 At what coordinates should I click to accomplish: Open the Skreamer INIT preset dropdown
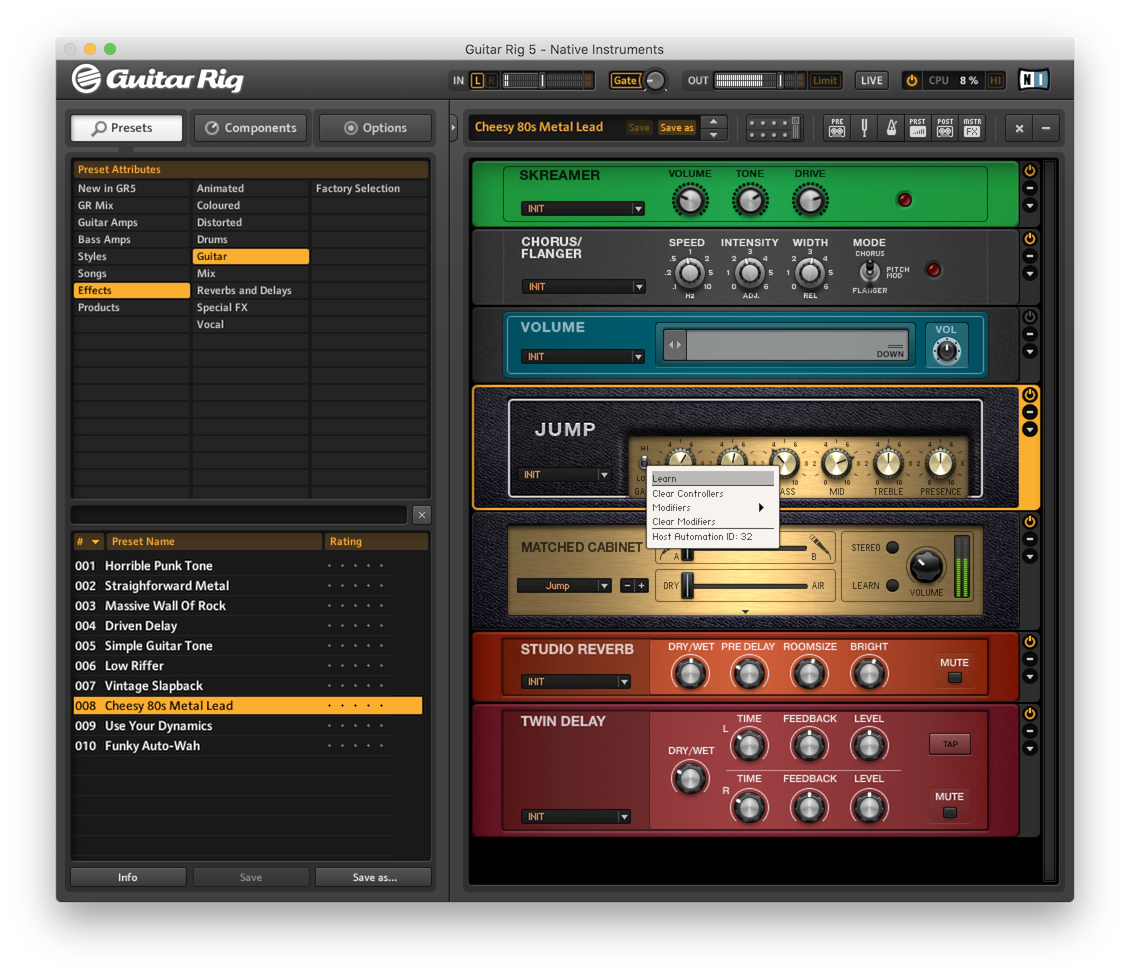click(x=582, y=208)
